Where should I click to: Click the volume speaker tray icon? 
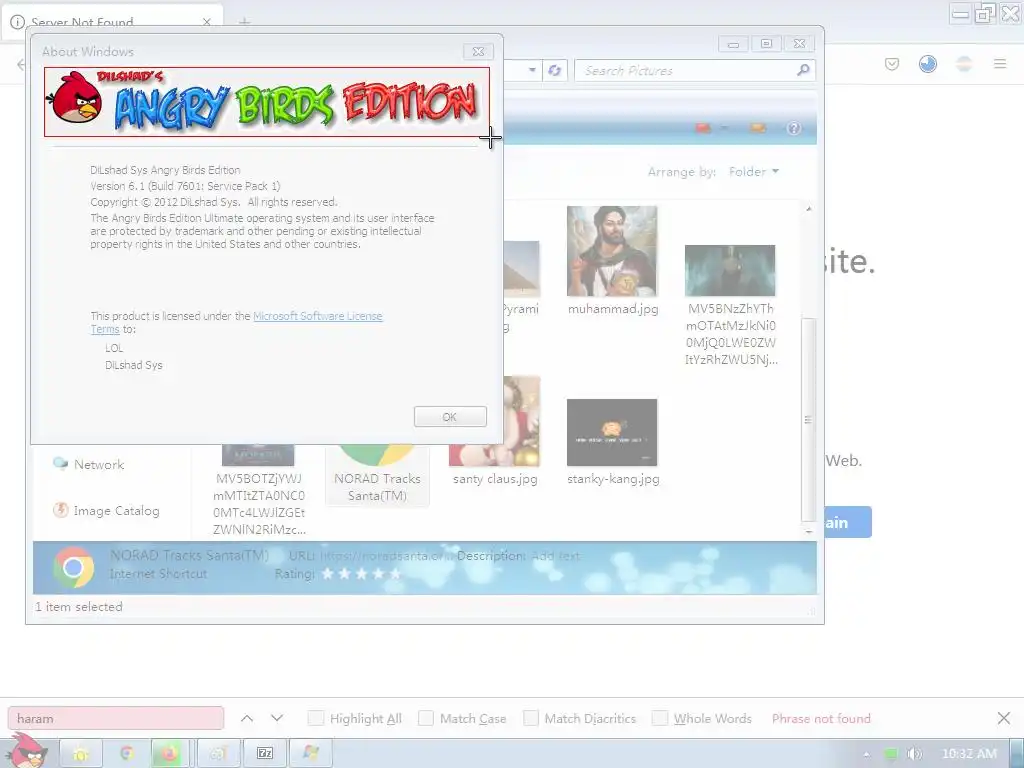click(x=915, y=754)
